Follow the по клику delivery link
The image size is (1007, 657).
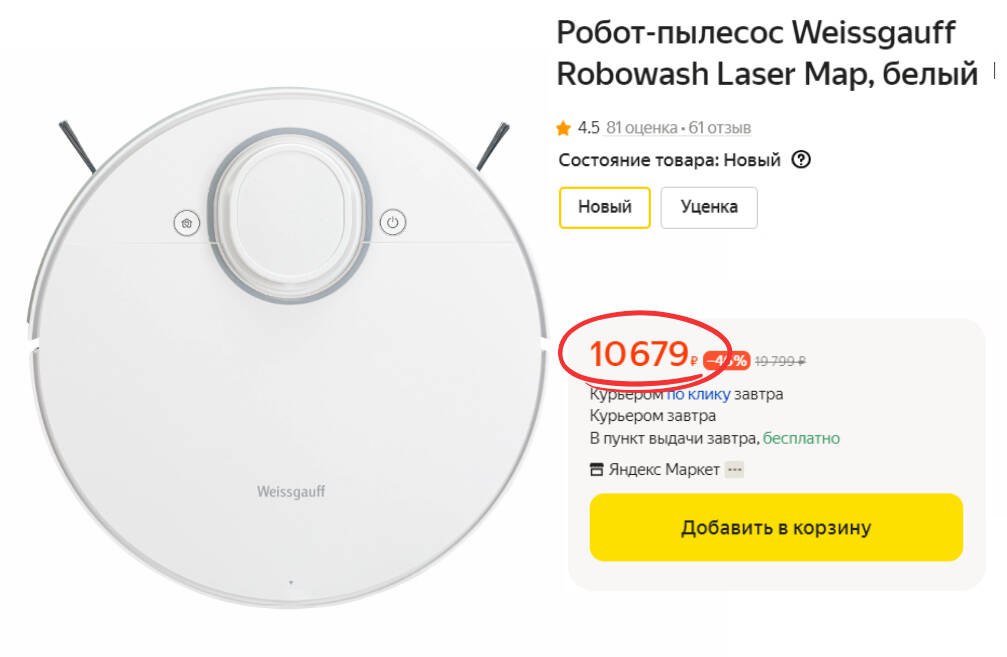698,394
